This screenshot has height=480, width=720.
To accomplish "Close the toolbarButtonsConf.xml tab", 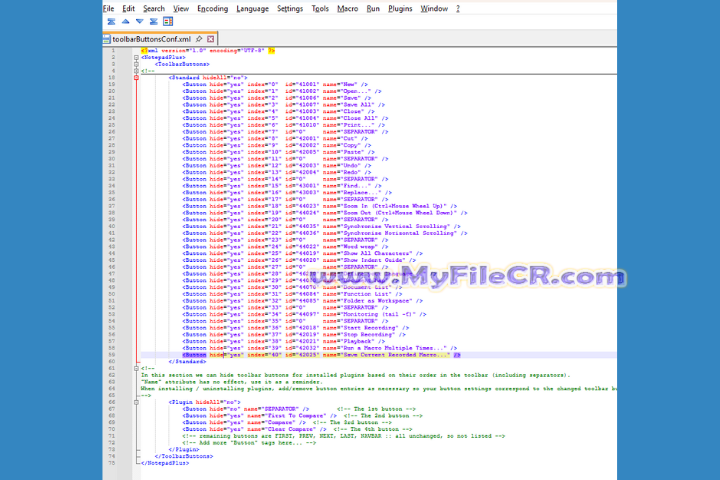I will [x=210, y=39].
